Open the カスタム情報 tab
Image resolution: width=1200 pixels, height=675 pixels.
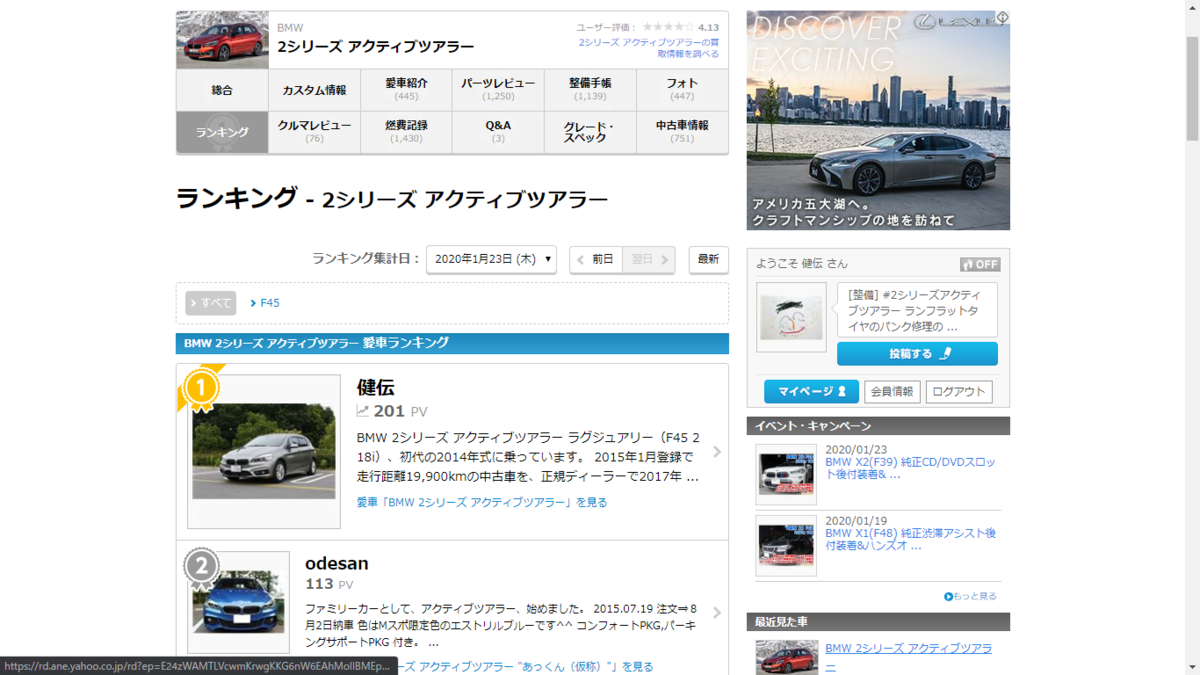[x=314, y=90]
